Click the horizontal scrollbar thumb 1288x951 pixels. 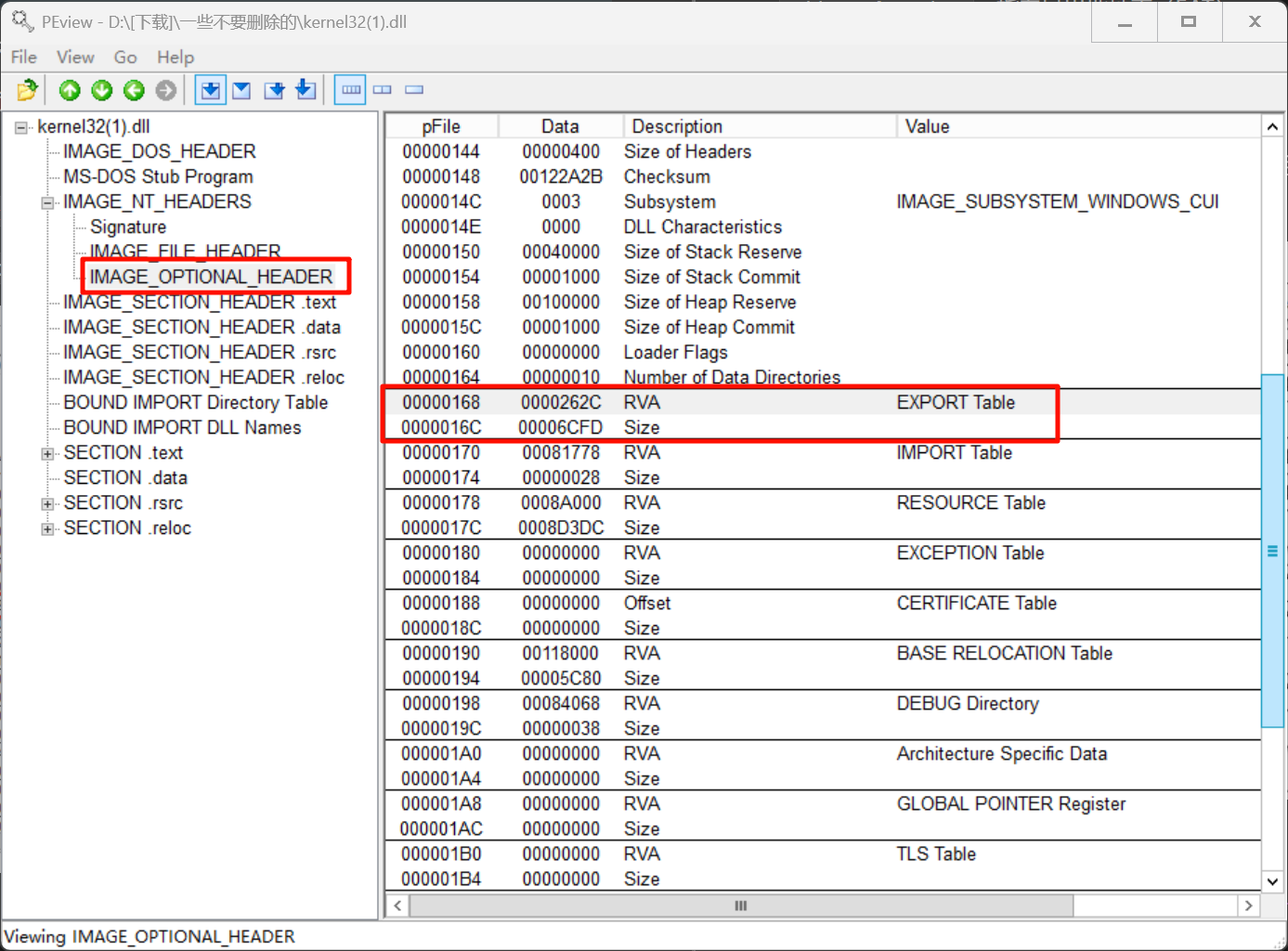(740, 905)
